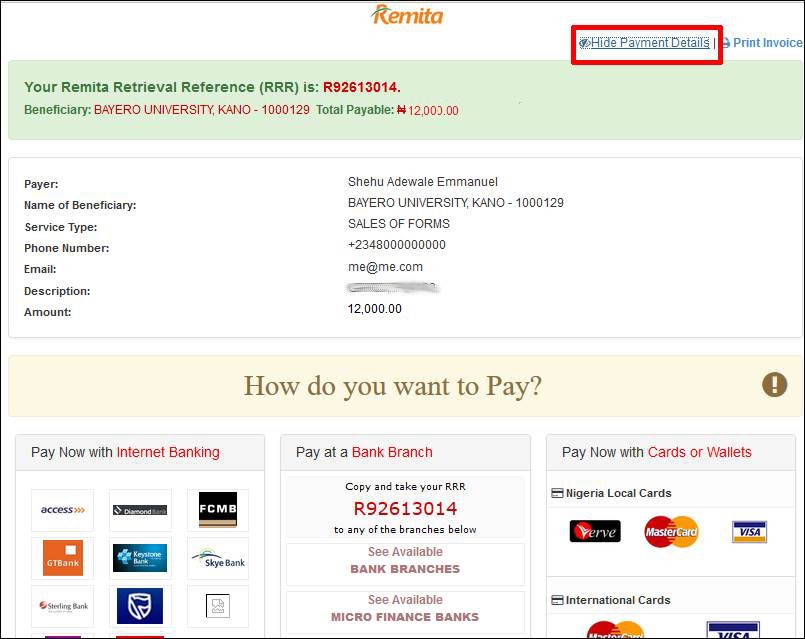The height and width of the screenshot is (639, 805).
Task: Click the card icon beside Nigeria Local Cards
Action: pyautogui.click(x=557, y=493)
